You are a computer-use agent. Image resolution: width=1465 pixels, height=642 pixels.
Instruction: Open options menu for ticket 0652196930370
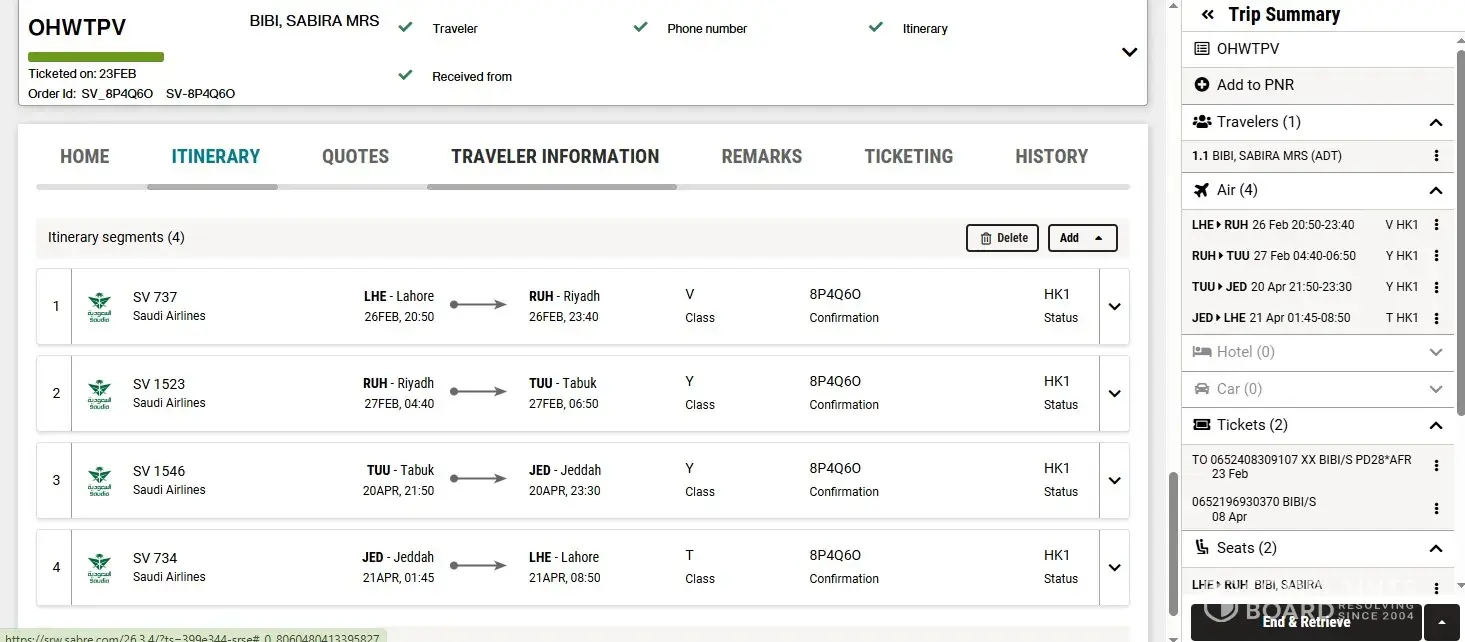(1436, 509)
